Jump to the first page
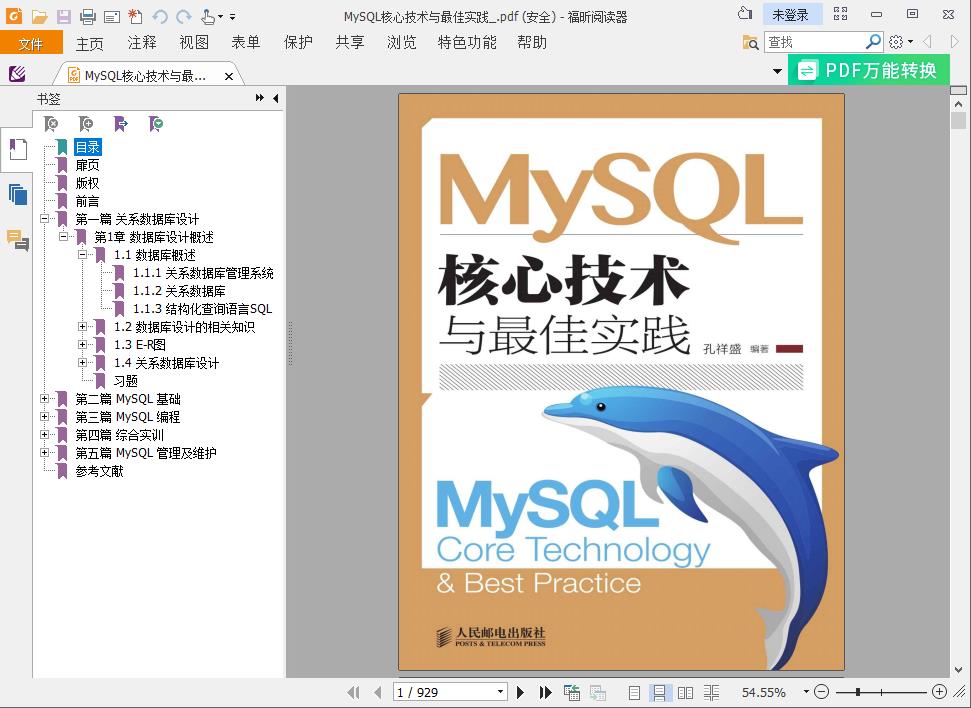The width and height of the screenshot is (971, 708). (x=354, y=692)
